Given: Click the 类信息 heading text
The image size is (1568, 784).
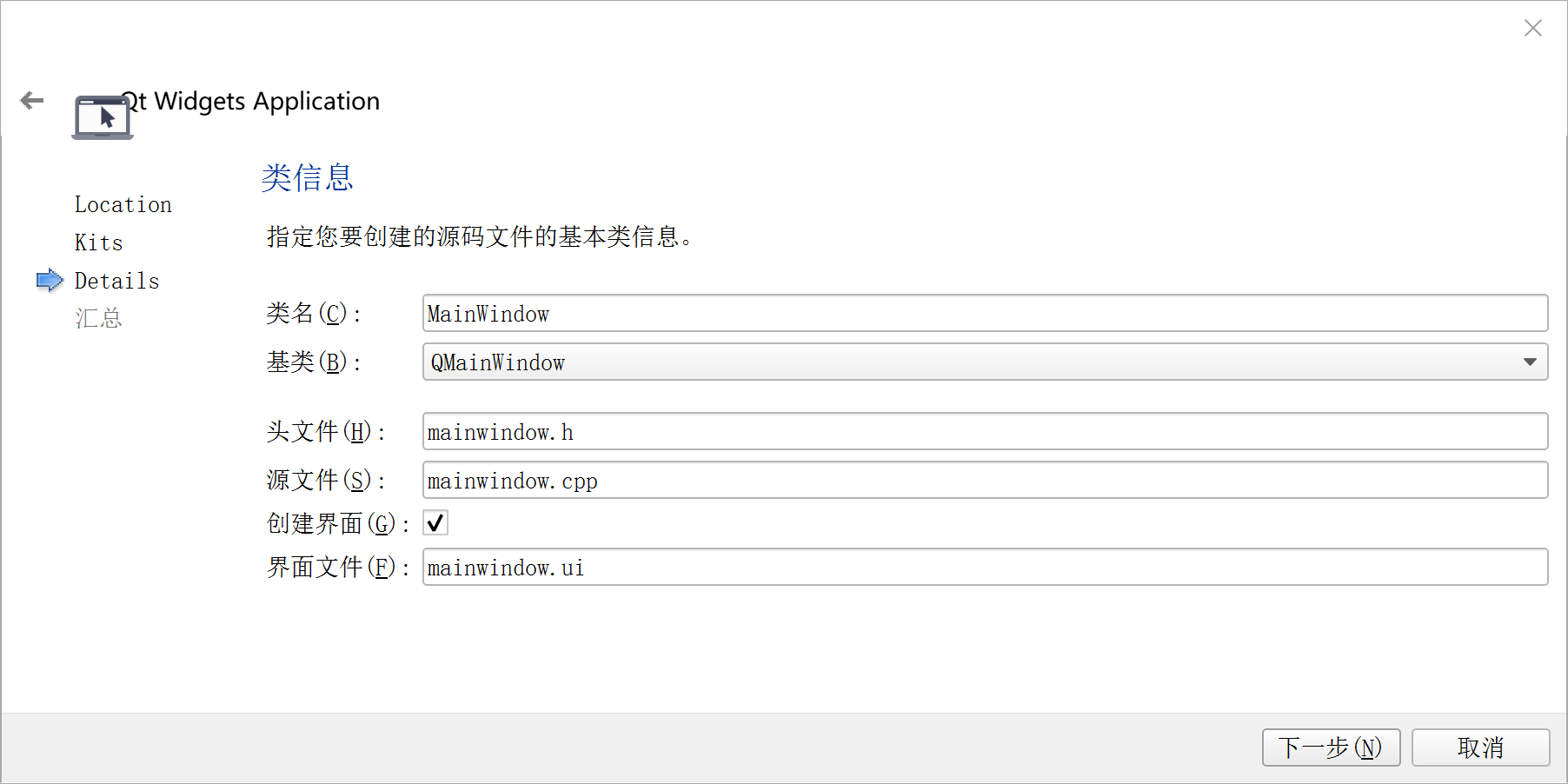Looking at the screenshot, I should 308,178.
